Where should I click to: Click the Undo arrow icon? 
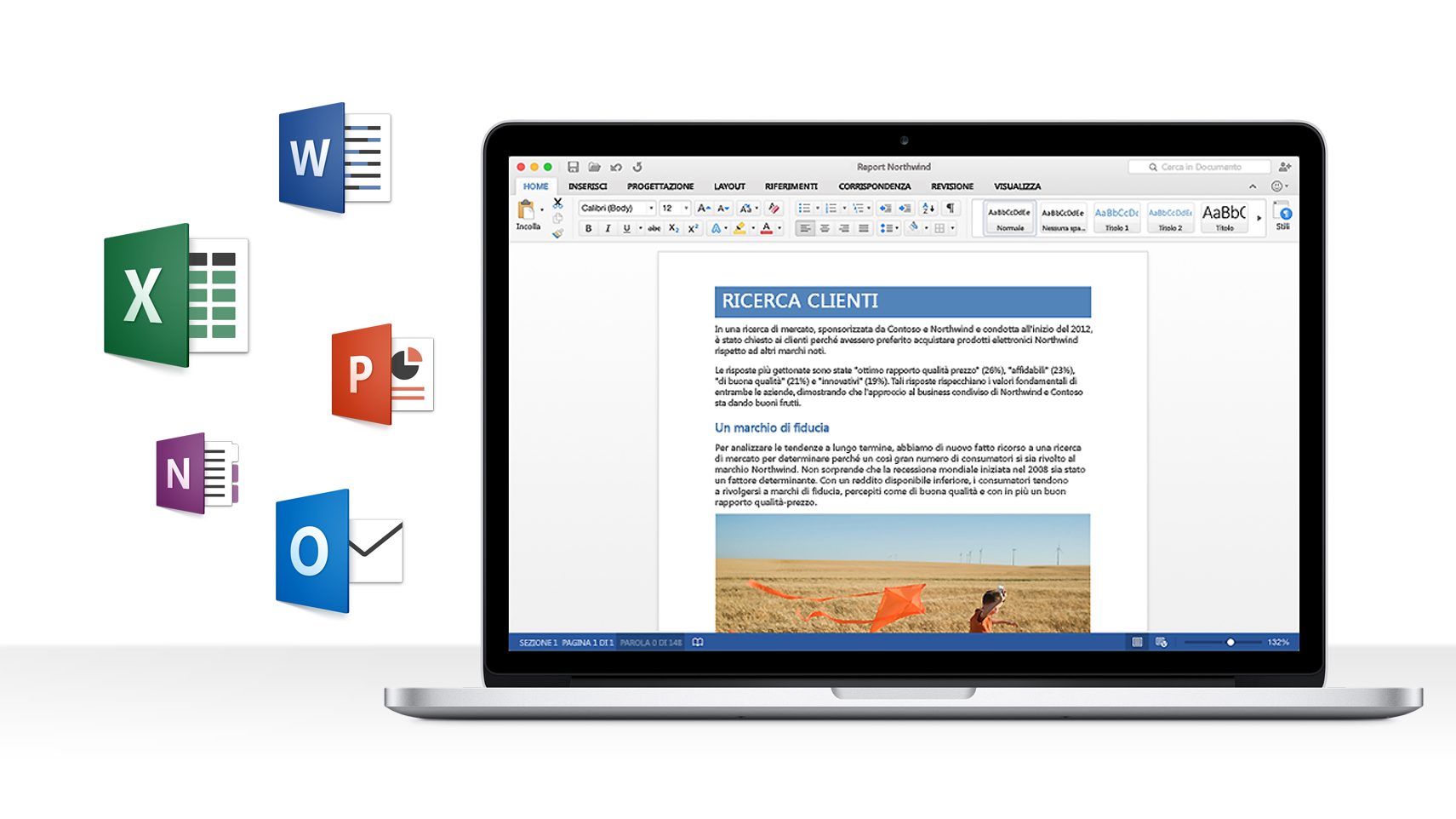pyautogui.click(x=616, y=167)
